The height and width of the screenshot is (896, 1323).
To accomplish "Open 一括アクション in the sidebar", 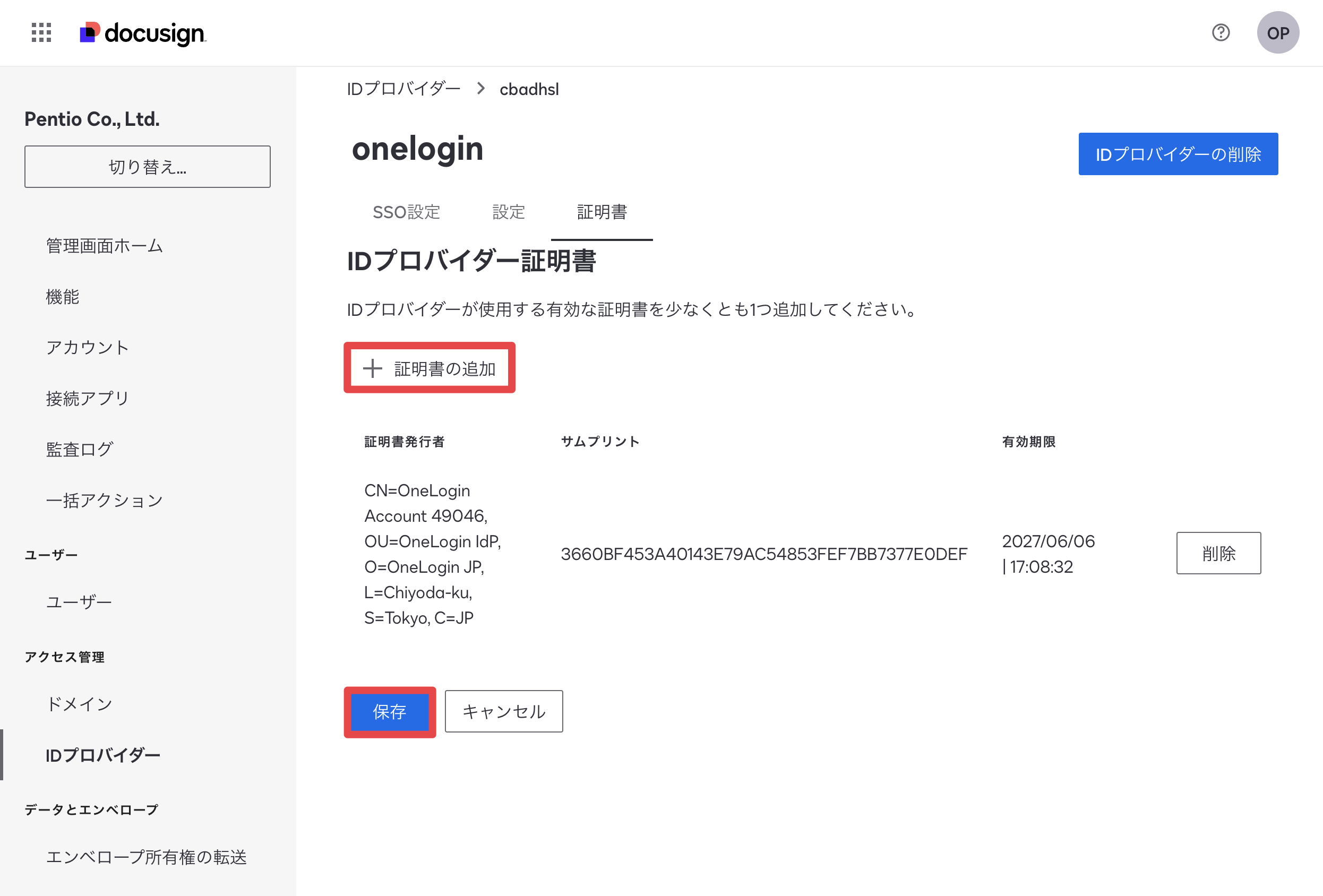I will [x=104, y=500].
